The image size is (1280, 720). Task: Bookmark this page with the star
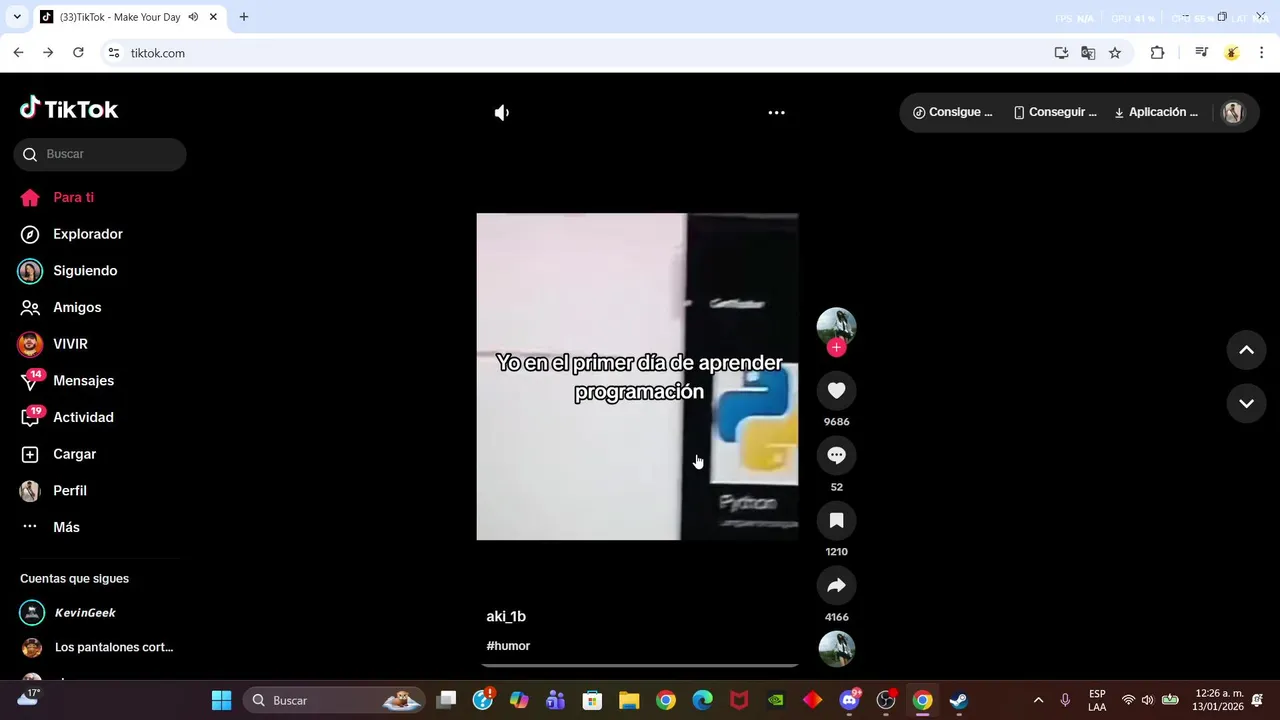coord(1115,53)
